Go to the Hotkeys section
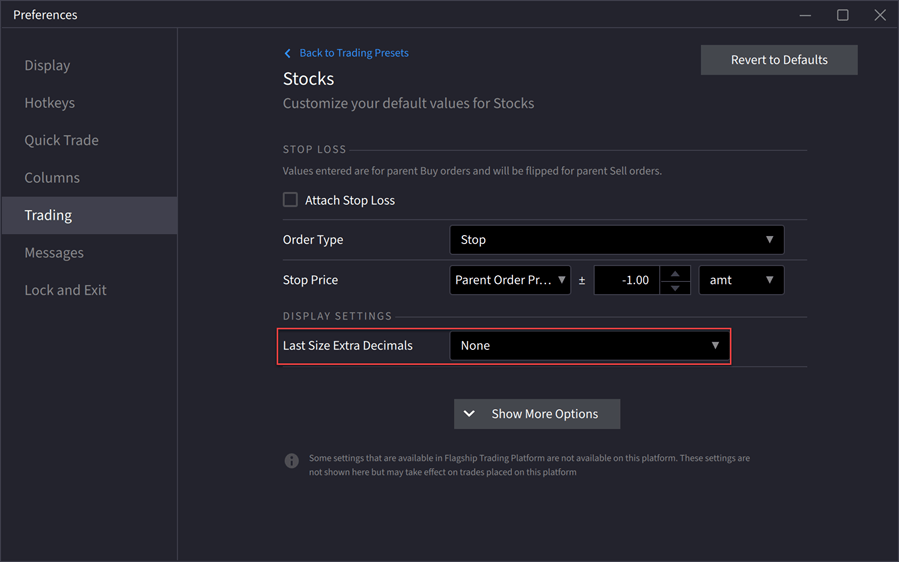Image resolution: width=899 pixels, height=562 pixels. coord(50,103)
